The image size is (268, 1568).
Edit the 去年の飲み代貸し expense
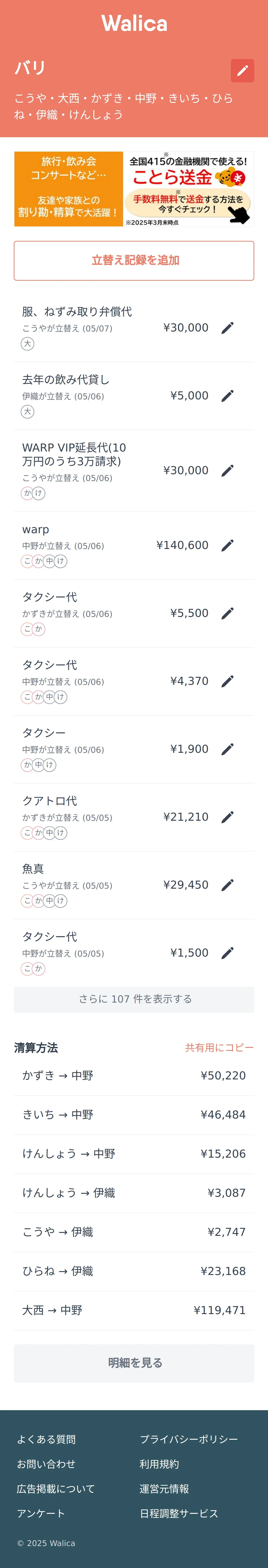[x=227, y=396]
